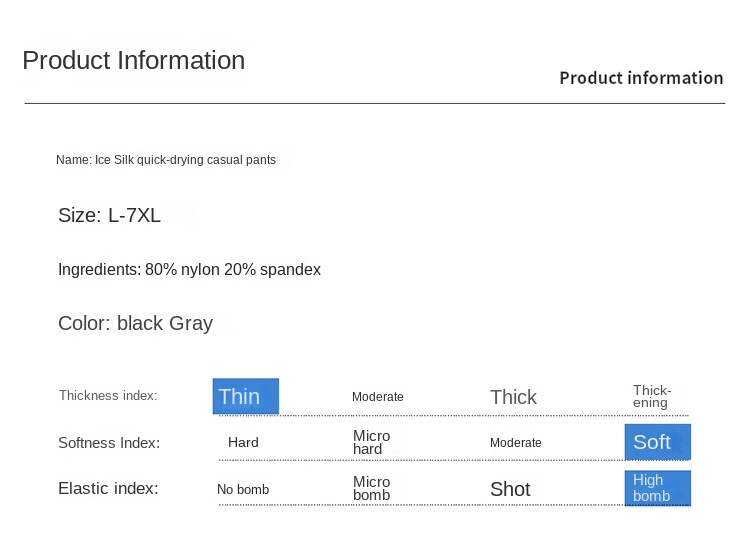Click the Elastic index label

108,489
